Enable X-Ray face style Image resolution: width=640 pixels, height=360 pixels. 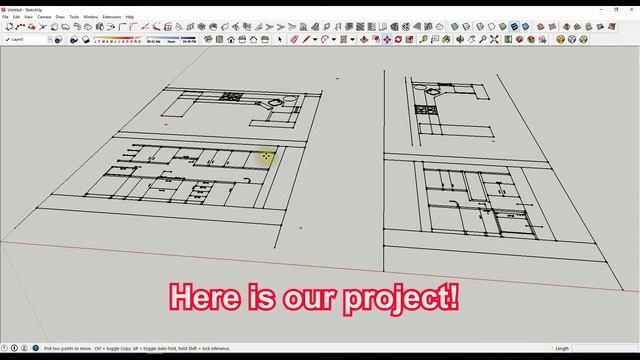(455, 27)
